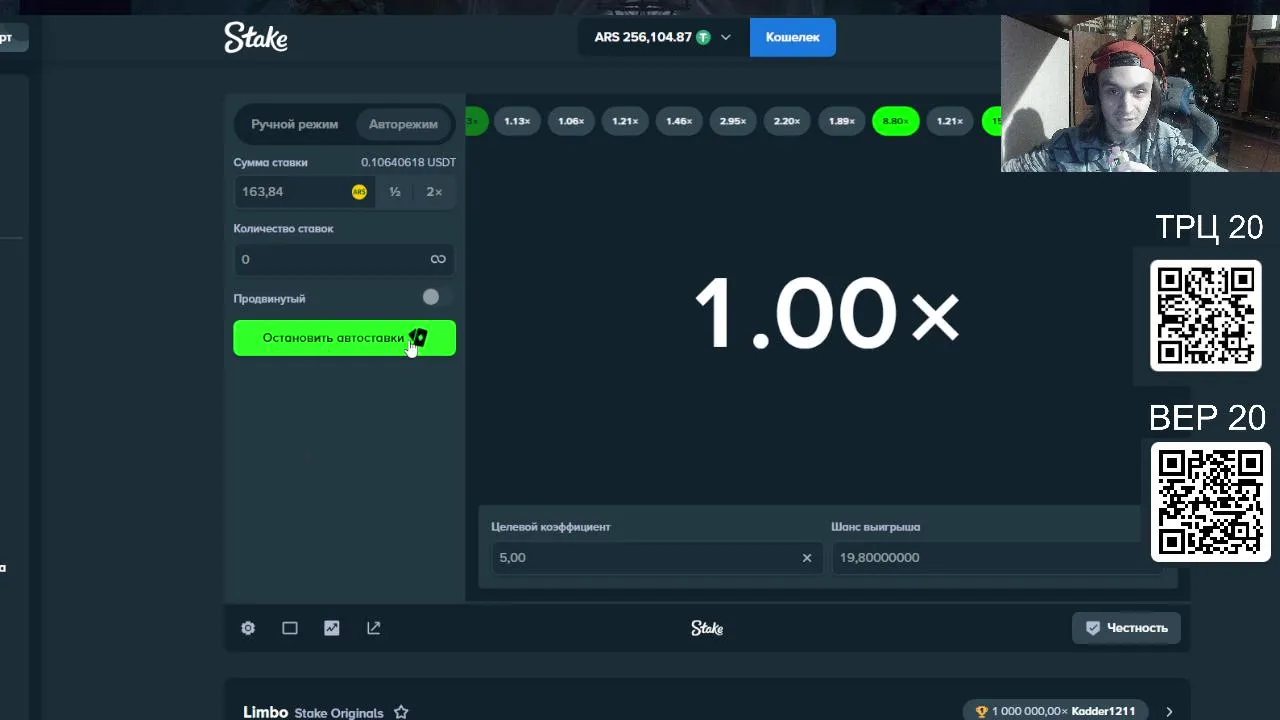Pop out the game window icon
This screenshot has width=1280, height=720.
click(x=374, y=628)
